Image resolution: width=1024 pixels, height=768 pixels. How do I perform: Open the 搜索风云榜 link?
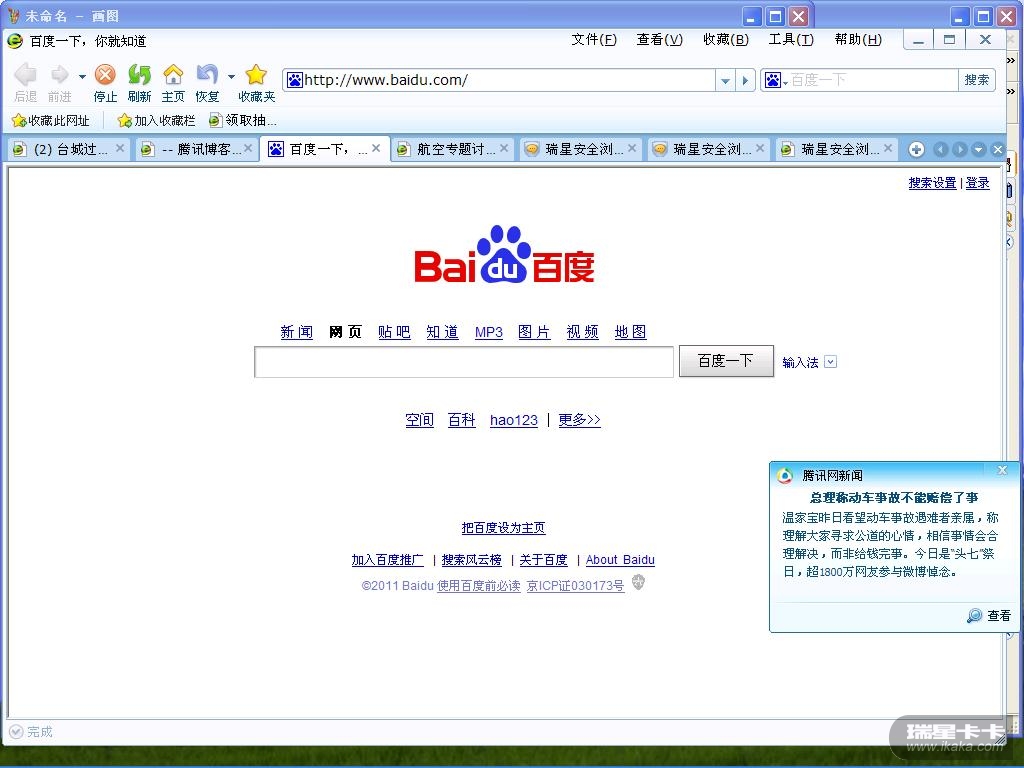point(472,560)
